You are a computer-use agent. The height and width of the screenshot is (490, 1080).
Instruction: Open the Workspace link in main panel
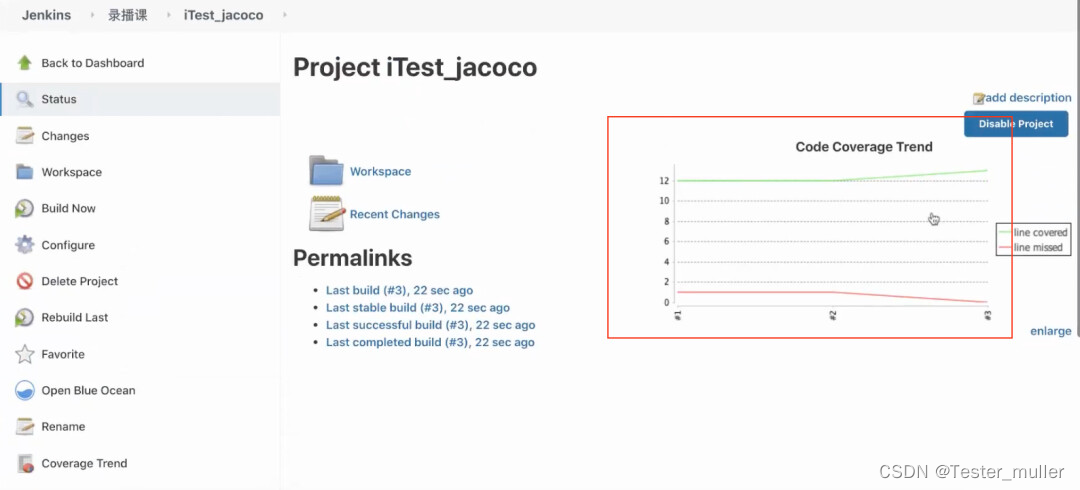pyautogui.click(x=380, y=172)
